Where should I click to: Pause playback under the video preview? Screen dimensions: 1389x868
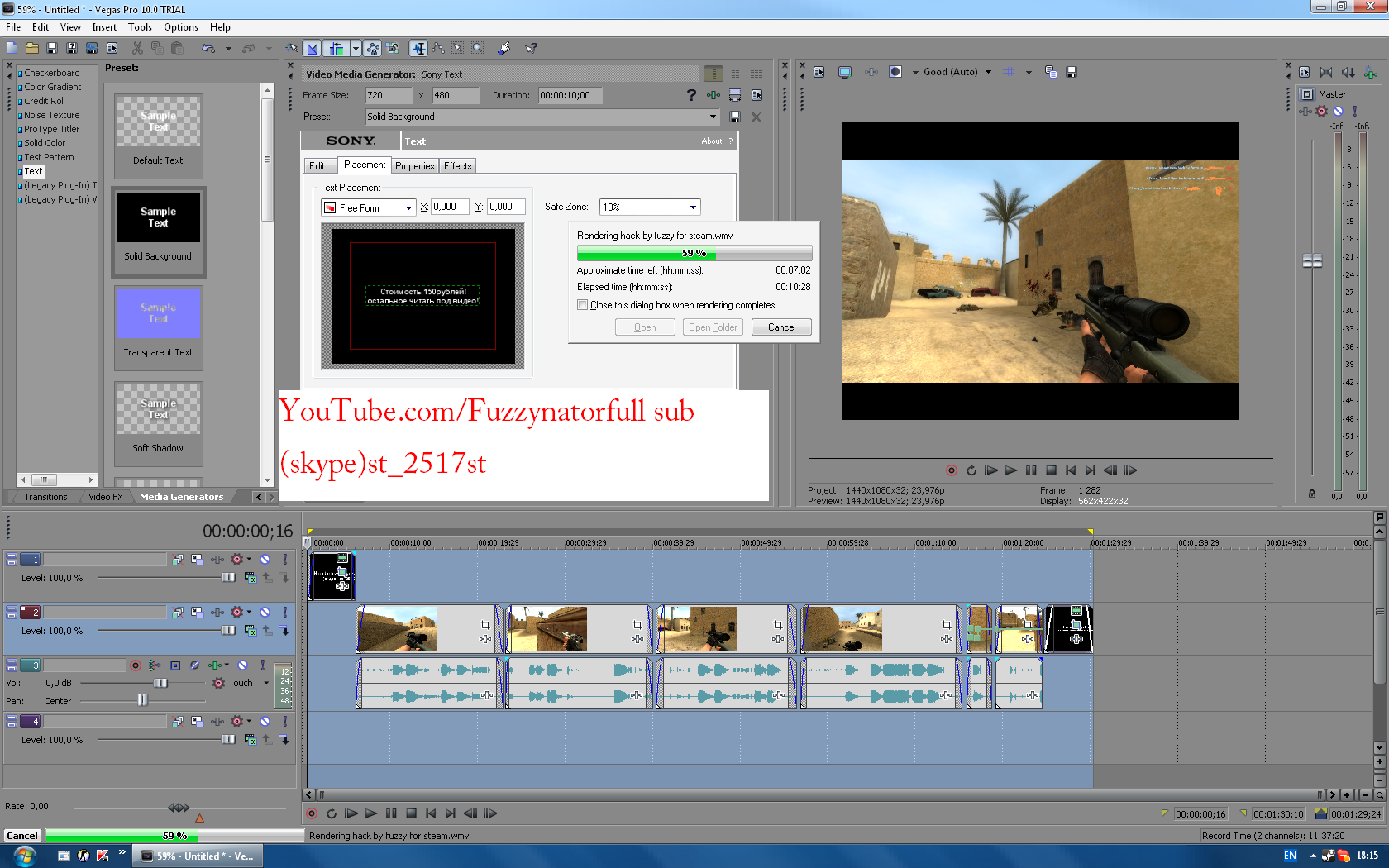[x=1030, y=470]
